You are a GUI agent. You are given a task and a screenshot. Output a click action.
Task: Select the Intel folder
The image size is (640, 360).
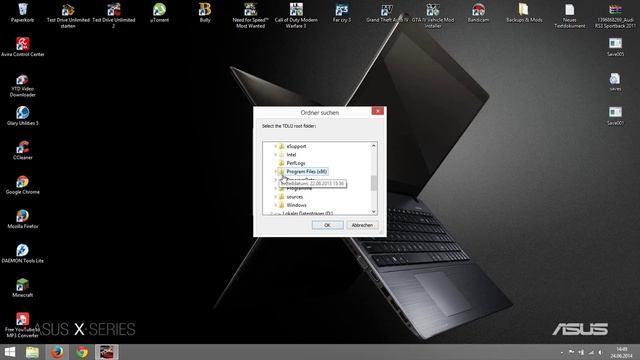coord(291,155)
